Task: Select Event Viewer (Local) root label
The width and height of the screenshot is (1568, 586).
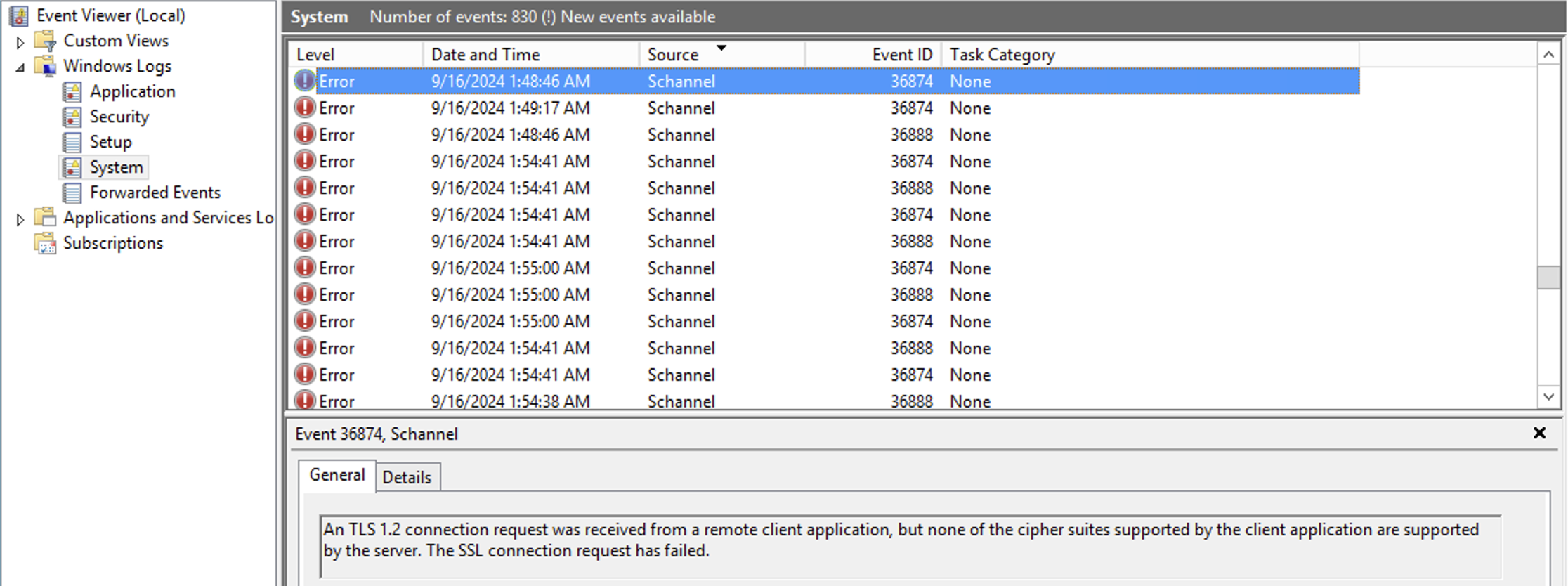Action: pos(110,15)
